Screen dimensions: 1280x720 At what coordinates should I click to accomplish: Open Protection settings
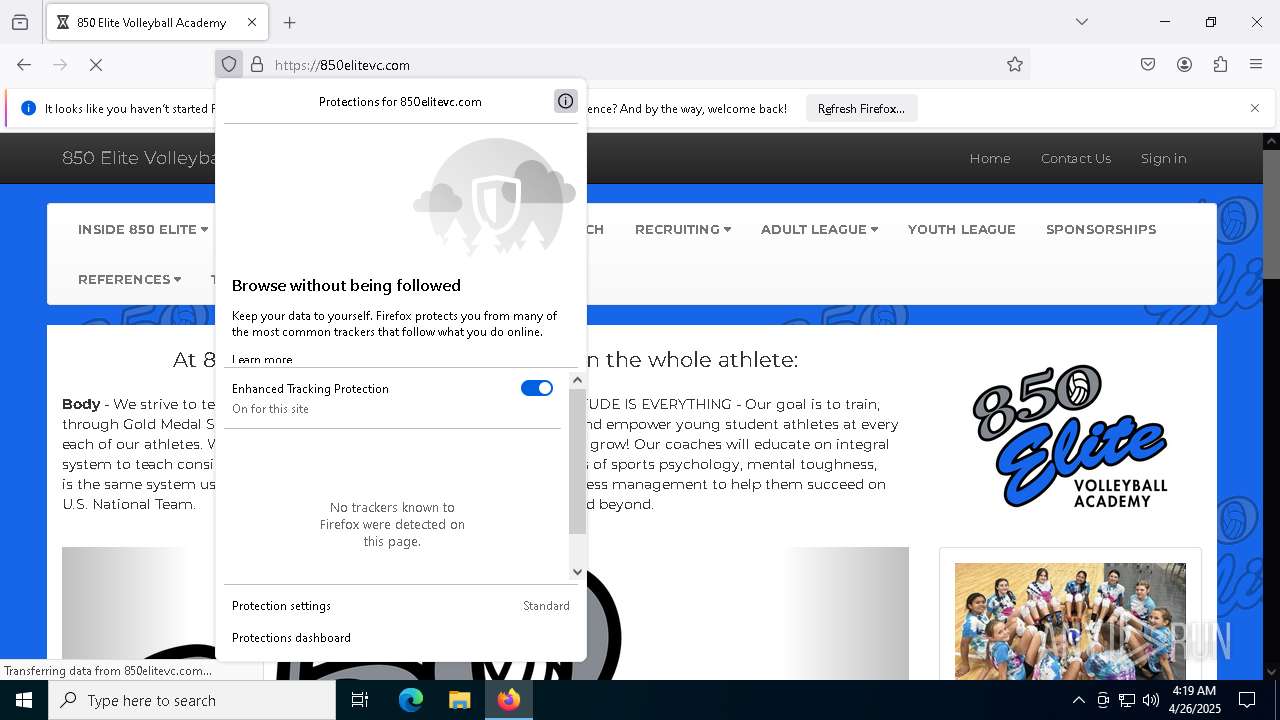(400, 606)
